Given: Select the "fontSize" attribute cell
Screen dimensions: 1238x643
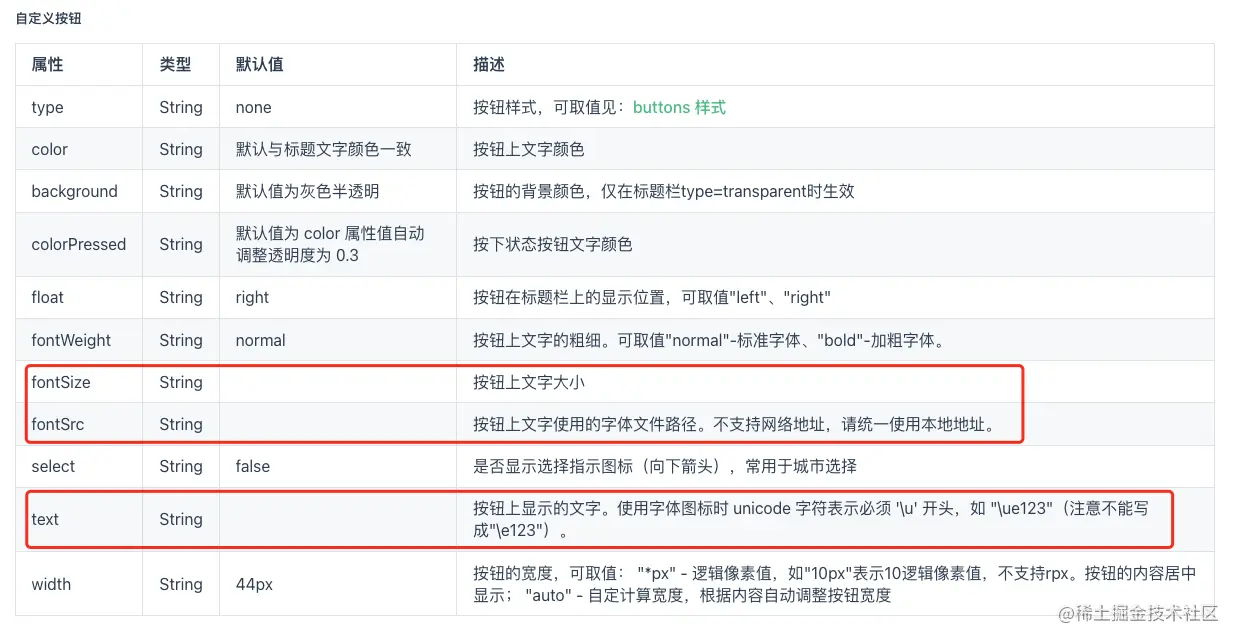Looking at the screenshot, I should (x=61, y=382).
